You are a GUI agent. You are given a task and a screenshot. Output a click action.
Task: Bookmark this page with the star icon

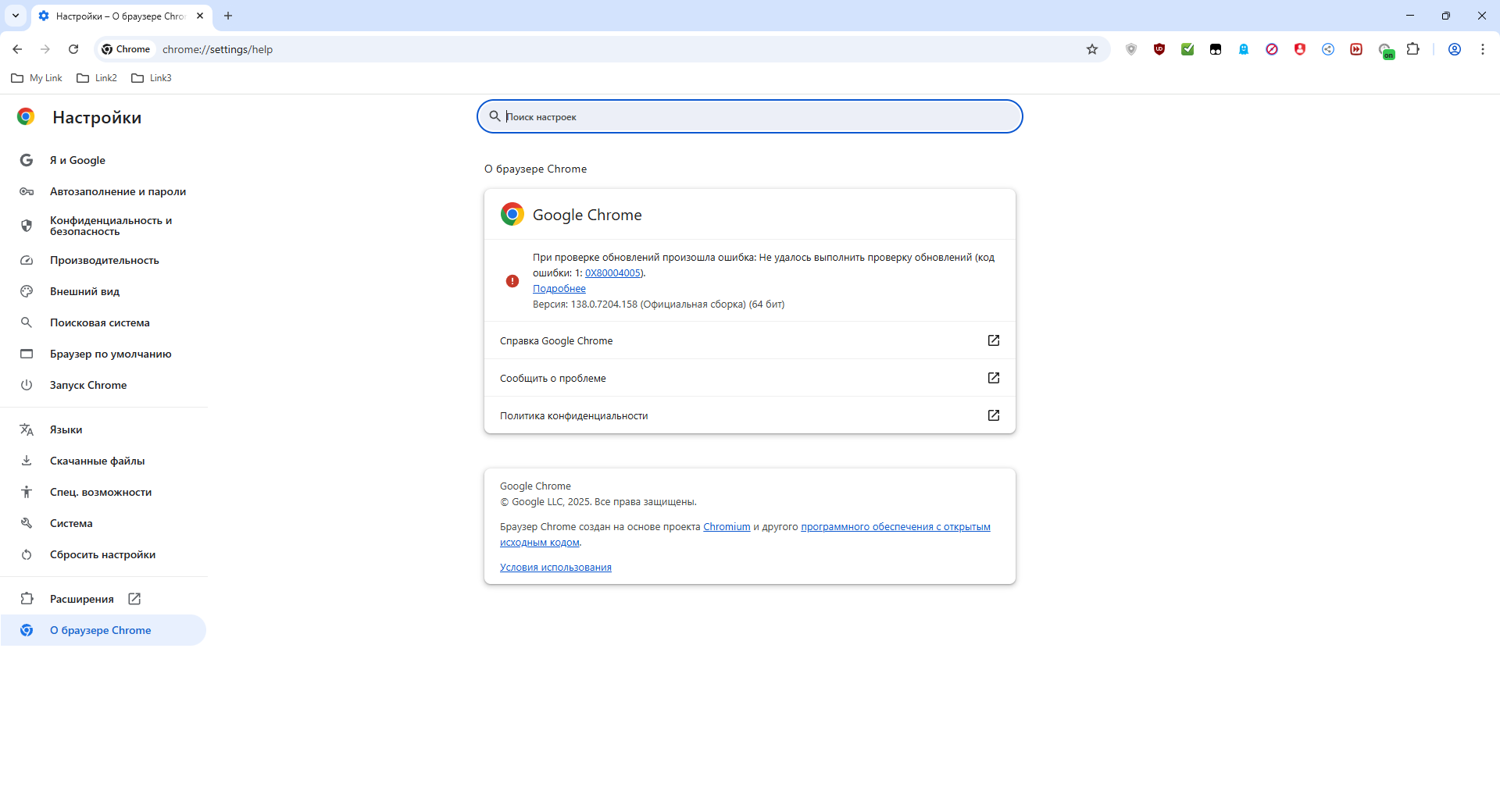click(1092, 49)
